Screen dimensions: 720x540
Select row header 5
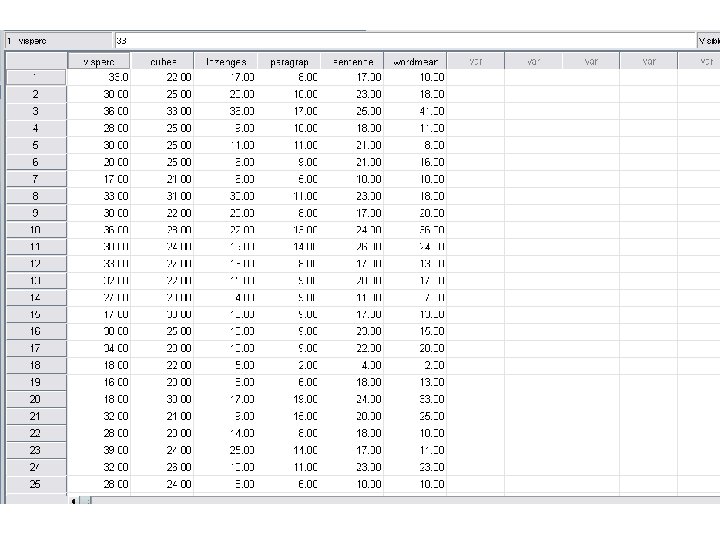36,145
